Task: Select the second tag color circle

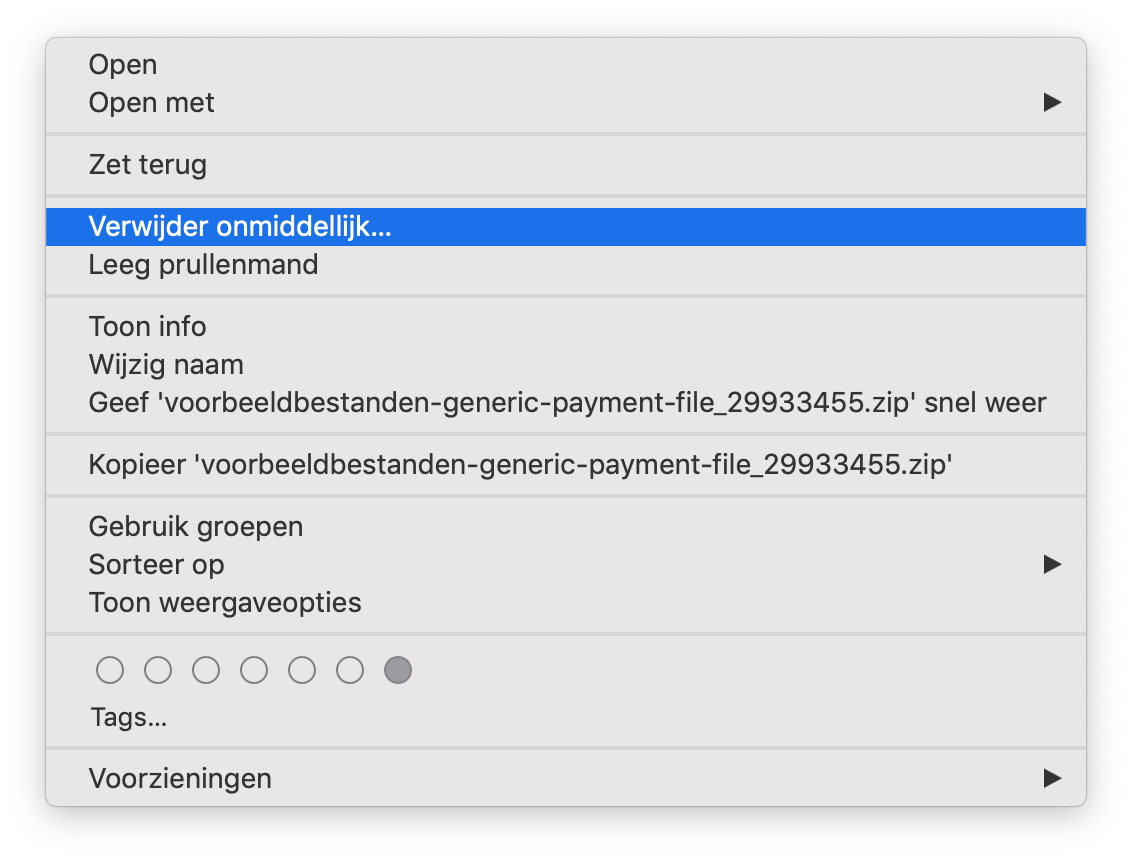Action: 158,670
